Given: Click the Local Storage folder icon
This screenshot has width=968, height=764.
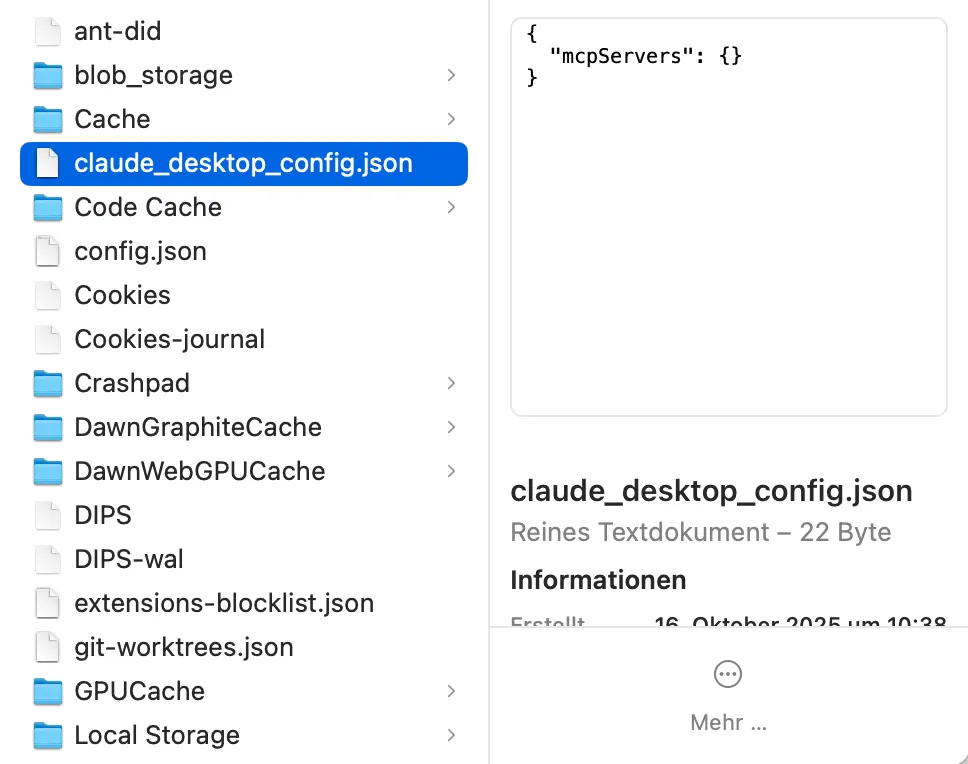Looking at the screenshot, I should point(47,735).
